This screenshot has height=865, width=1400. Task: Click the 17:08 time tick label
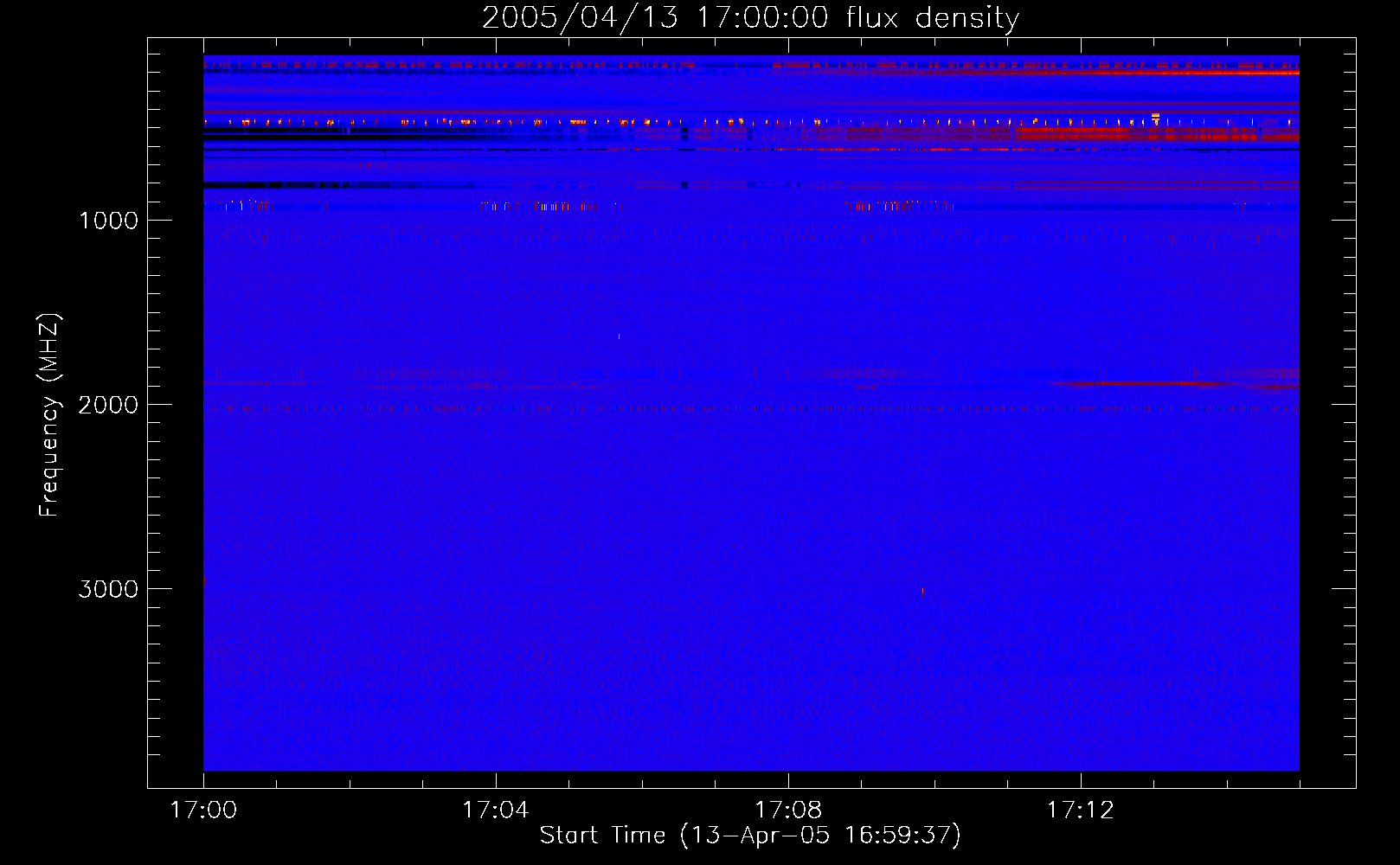(x=787, y=811)
